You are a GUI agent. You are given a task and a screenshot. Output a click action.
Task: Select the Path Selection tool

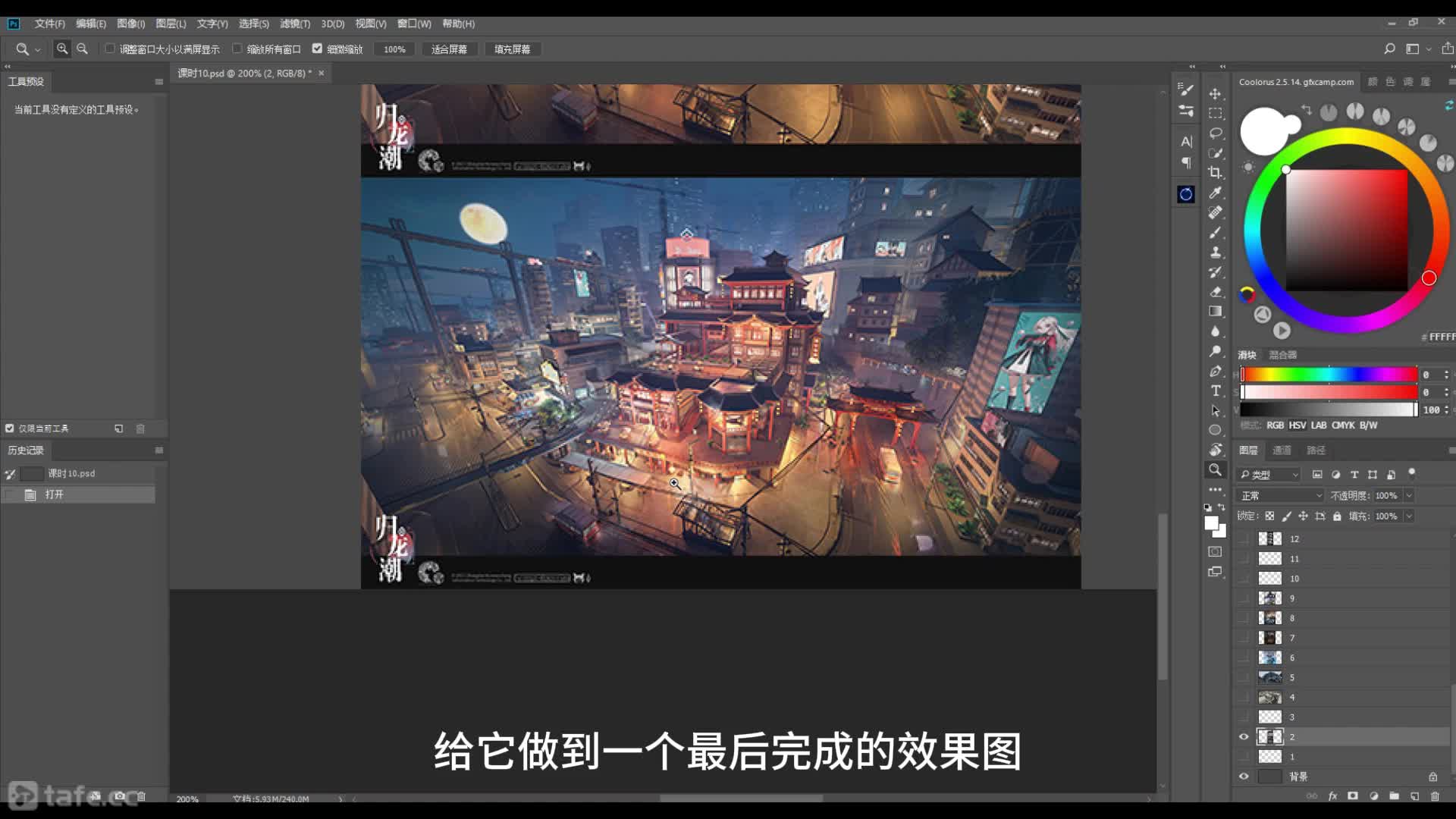pos(1215,410)
